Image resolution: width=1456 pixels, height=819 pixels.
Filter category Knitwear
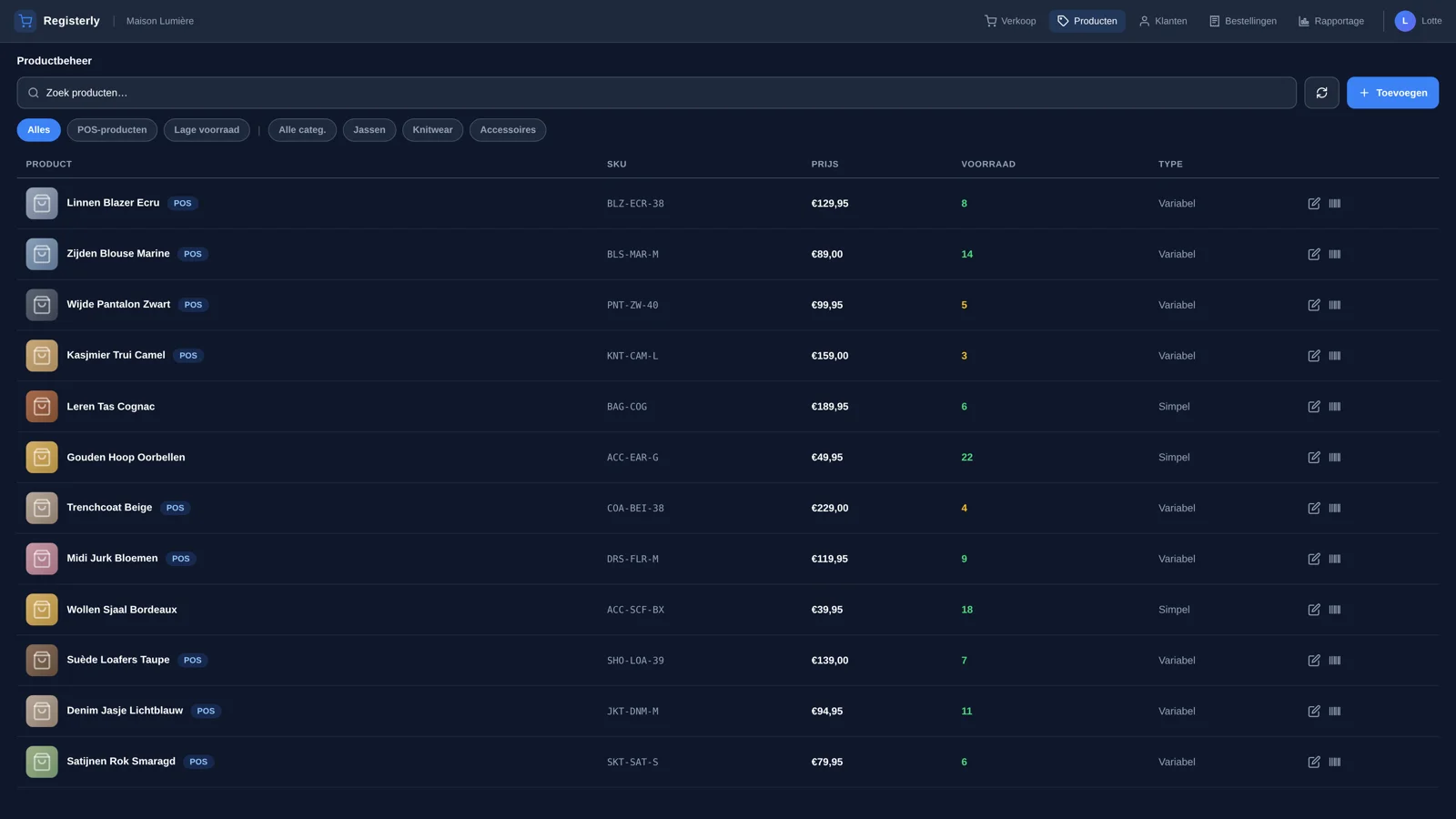[x=432, y=130]
